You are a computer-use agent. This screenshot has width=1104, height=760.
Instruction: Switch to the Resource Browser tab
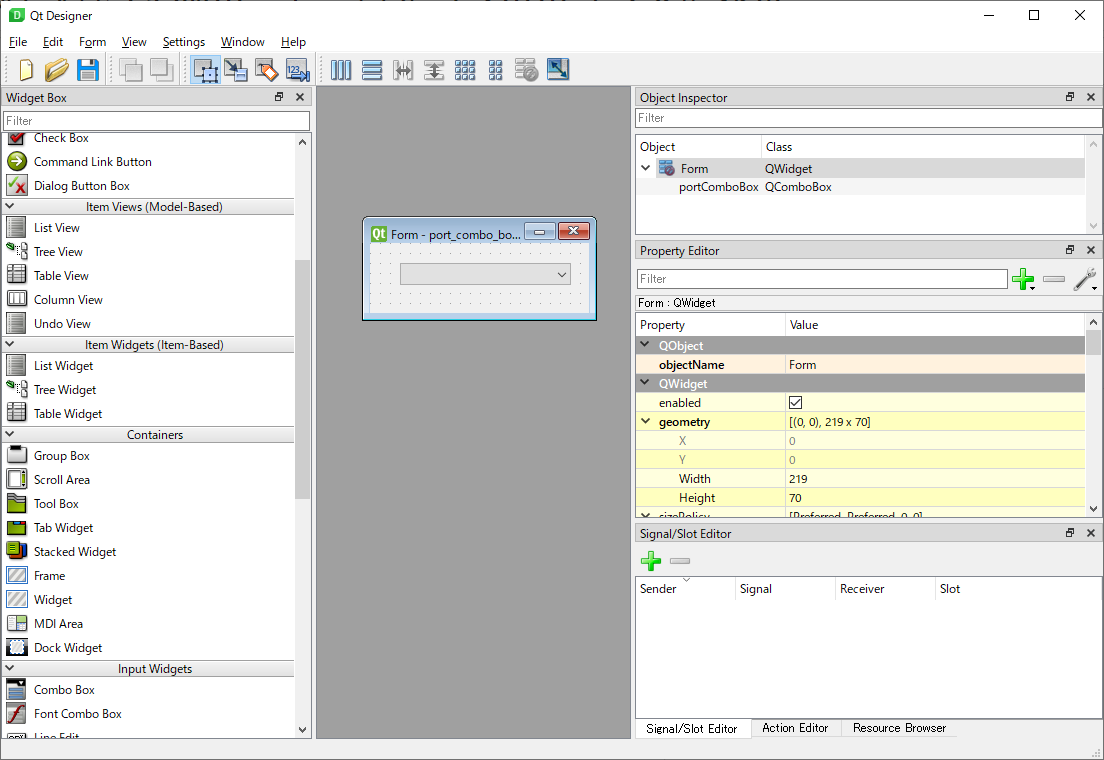point(899,728)
